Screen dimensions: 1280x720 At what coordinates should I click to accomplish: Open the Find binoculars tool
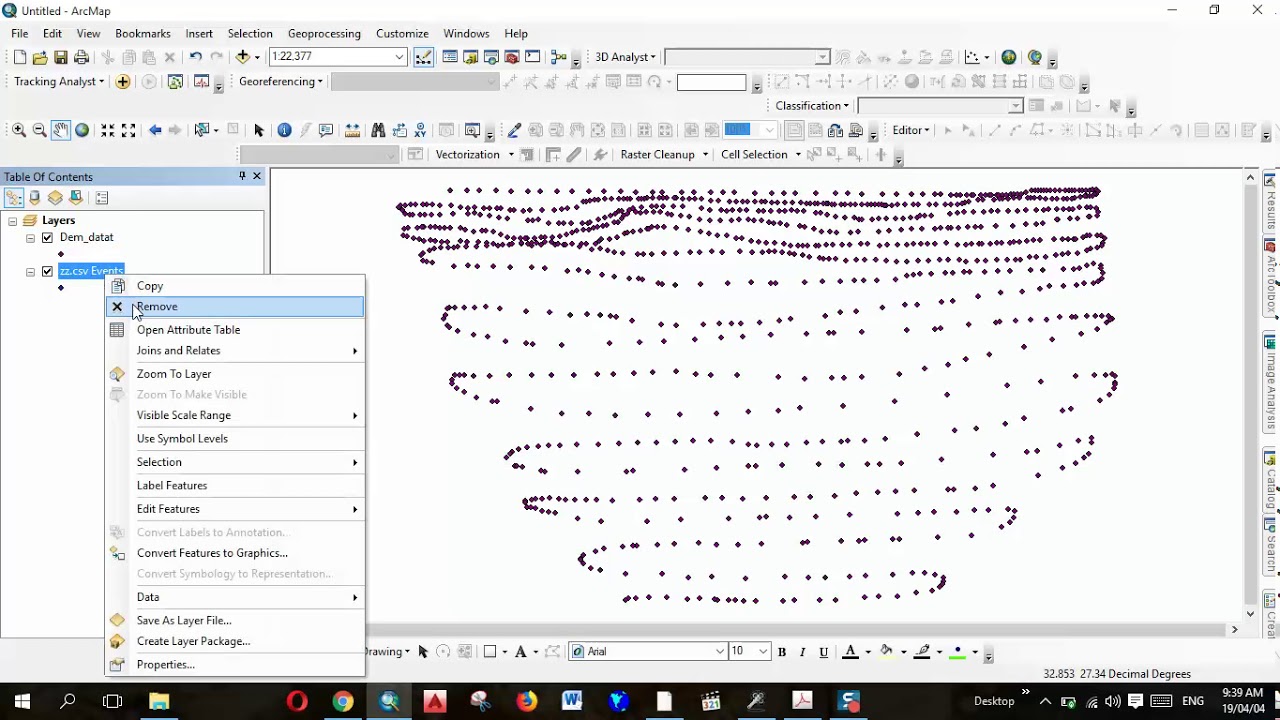tap(378, 130)
